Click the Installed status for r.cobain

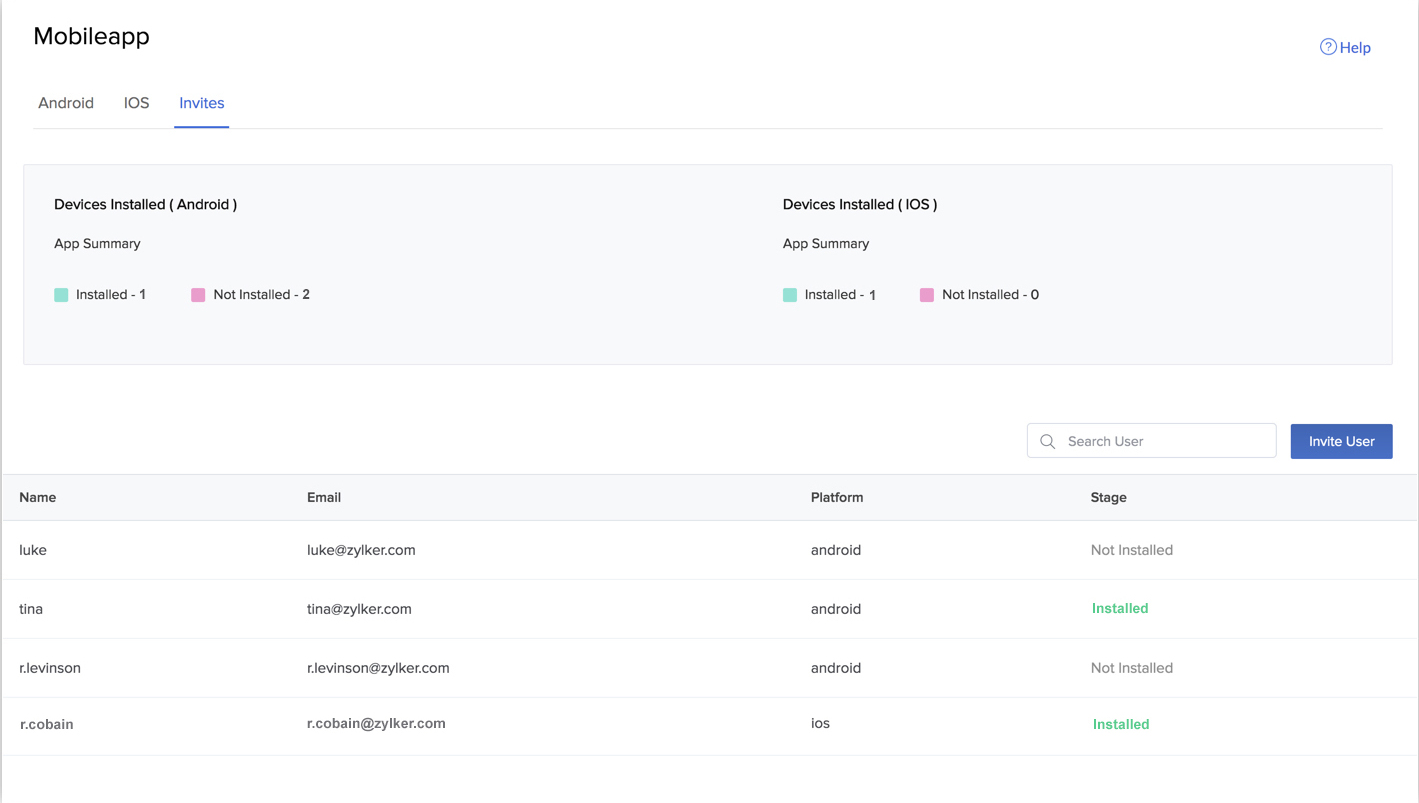click(x=1120, y=723)
